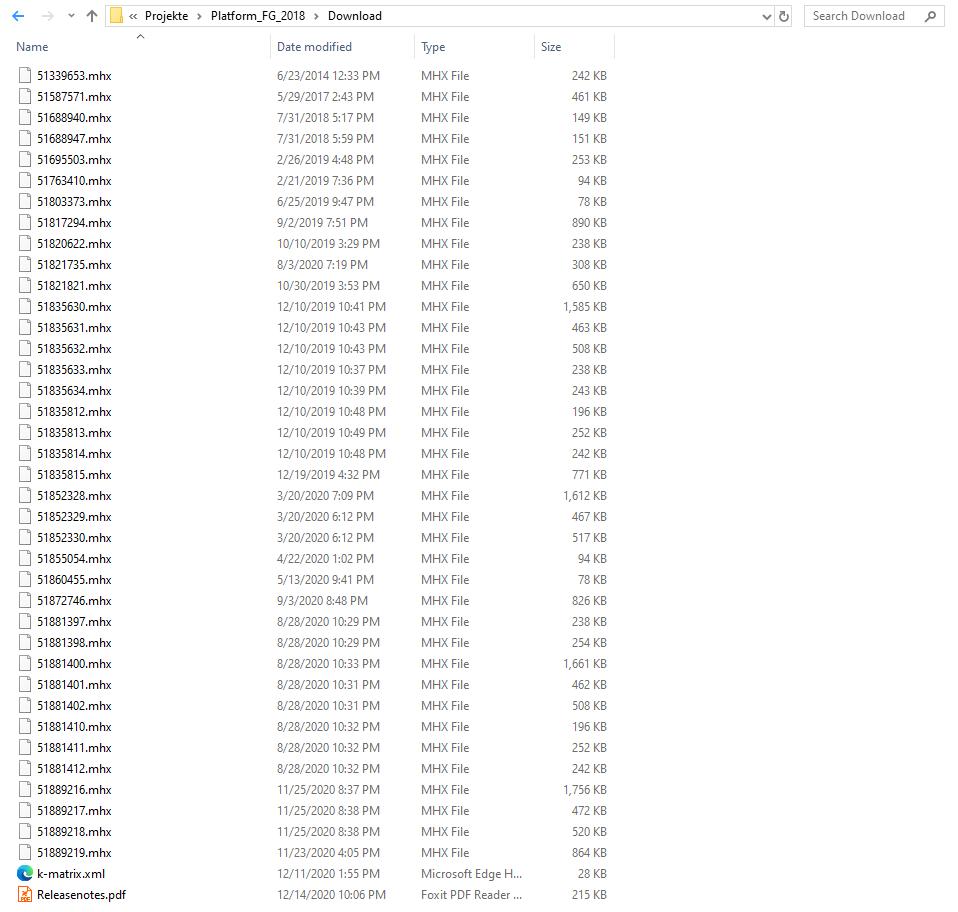Click file icon of 51881402.mhx
Image resolution: width=958 pixels, height=912 pixels.
(x=25, y=706)
